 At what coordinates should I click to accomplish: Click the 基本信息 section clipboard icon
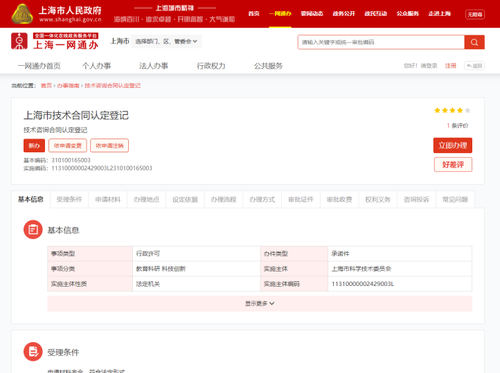pos(33,229)
